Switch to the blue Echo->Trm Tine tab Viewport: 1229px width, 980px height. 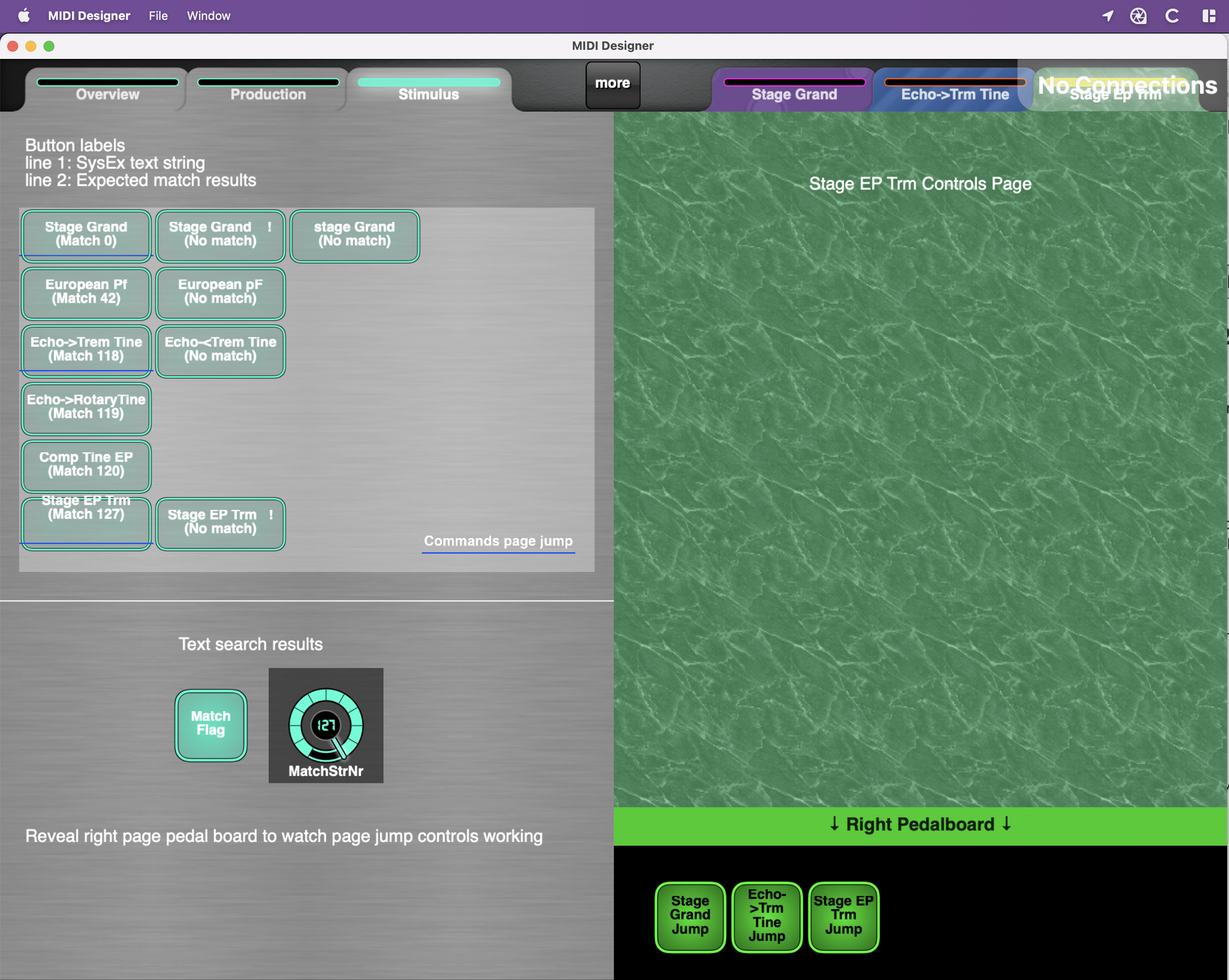coord(955,89)
